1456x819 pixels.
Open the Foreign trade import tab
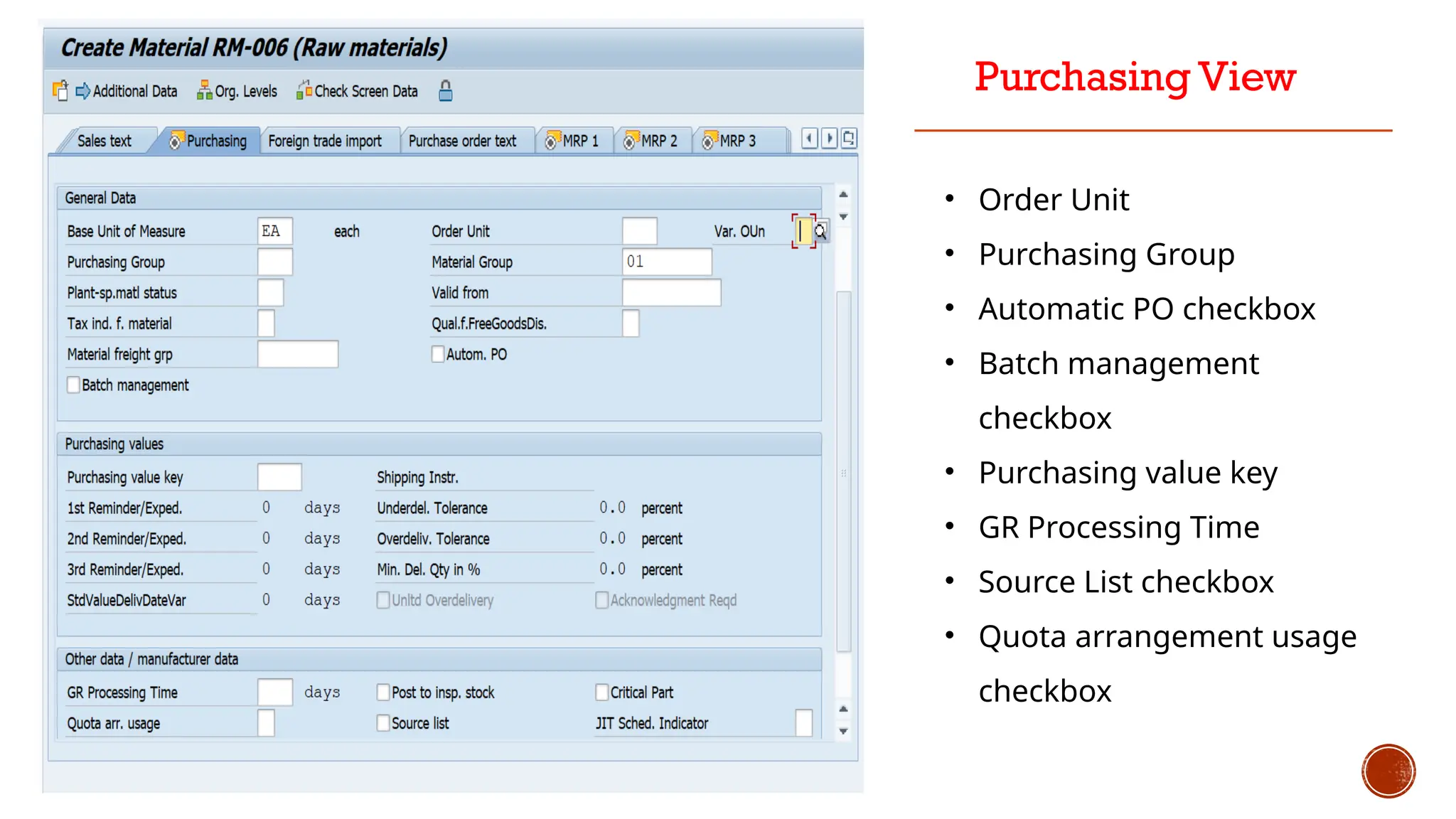click(x=326, y=141)
